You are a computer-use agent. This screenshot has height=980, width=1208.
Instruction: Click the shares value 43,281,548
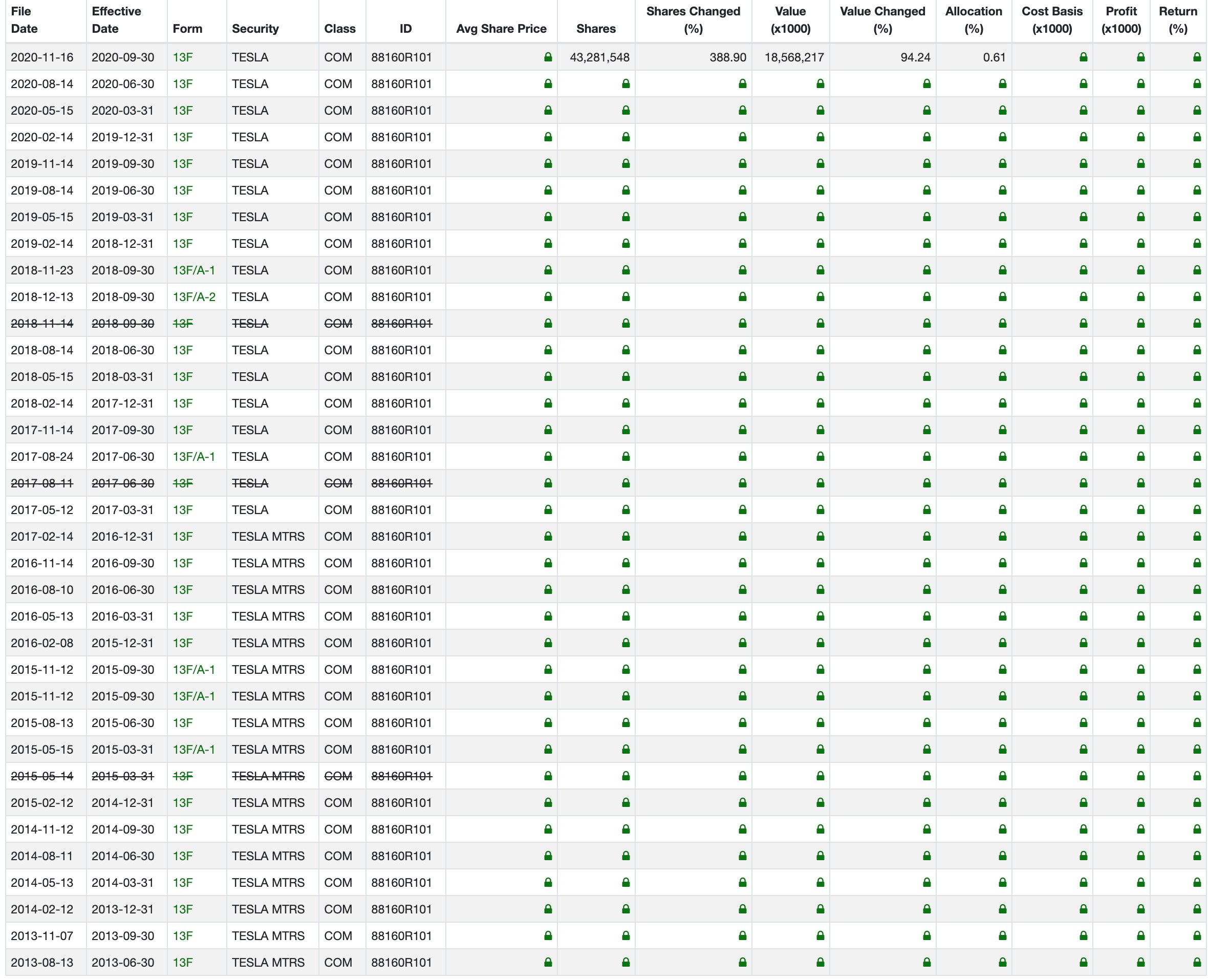(599, 57)
